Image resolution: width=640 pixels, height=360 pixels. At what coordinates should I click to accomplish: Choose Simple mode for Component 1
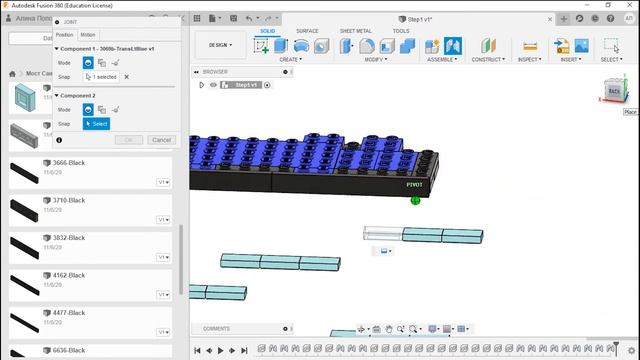tap(88, 63)
